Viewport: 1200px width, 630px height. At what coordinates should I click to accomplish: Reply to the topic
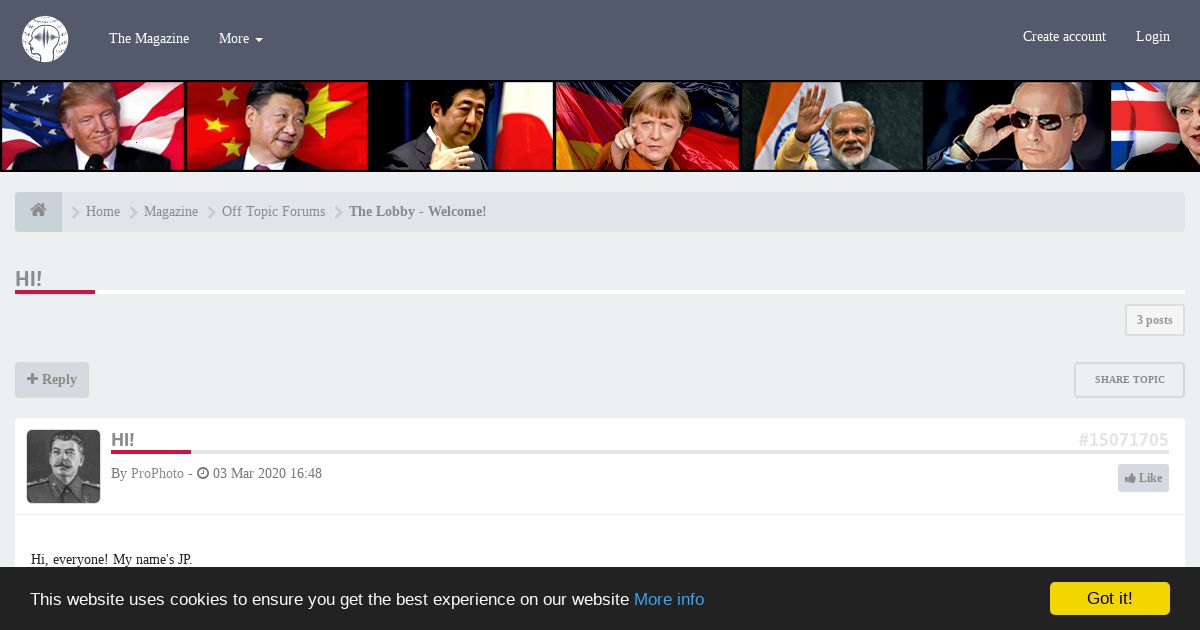[x=52, y=380]
